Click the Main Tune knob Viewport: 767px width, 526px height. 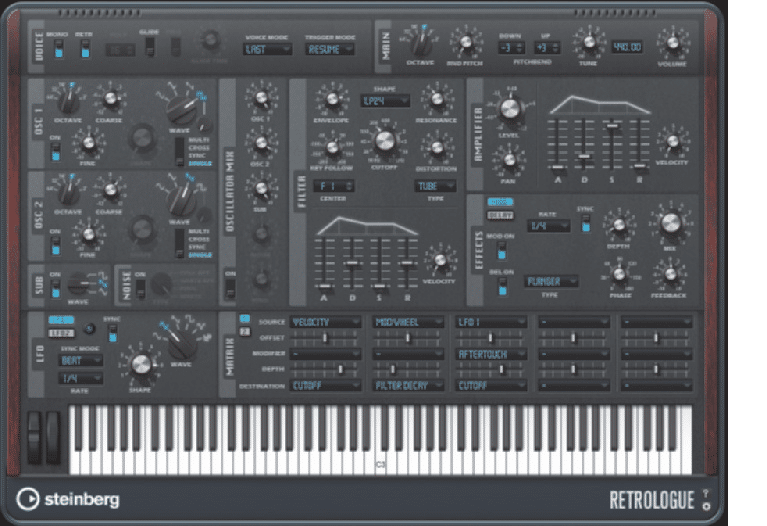[x=589, y=43]
